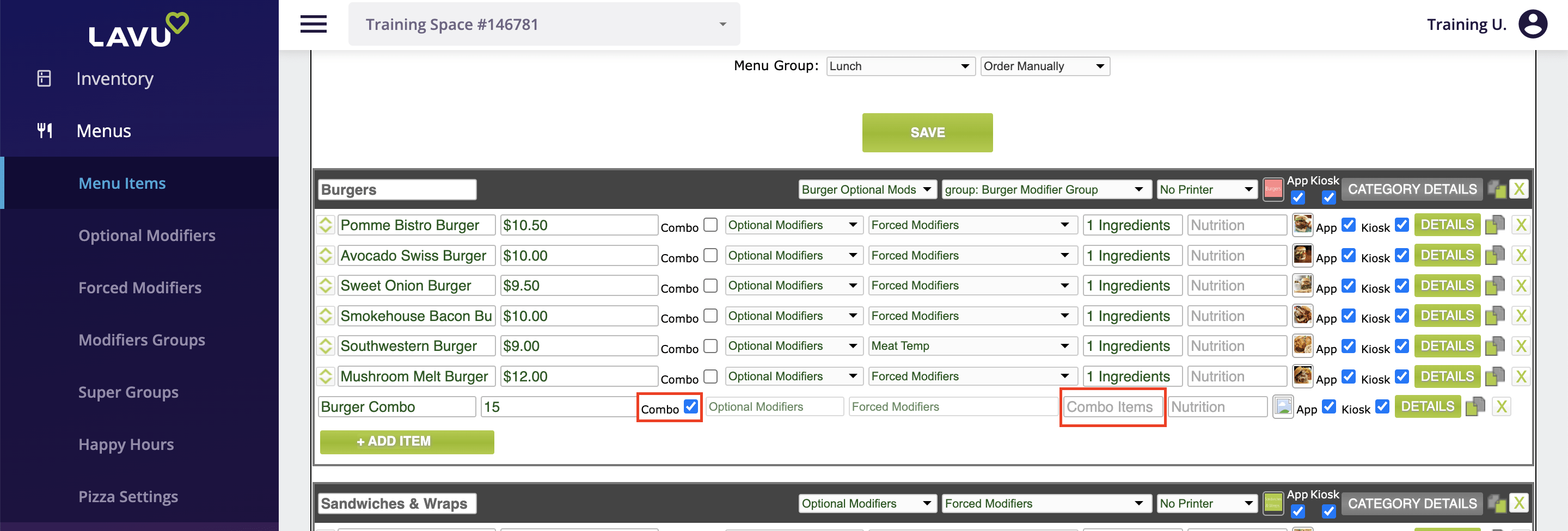The width and height of the screenshot is (1568, 531).
Task: Click the LAVU logo
Action: tap(139, 30)
